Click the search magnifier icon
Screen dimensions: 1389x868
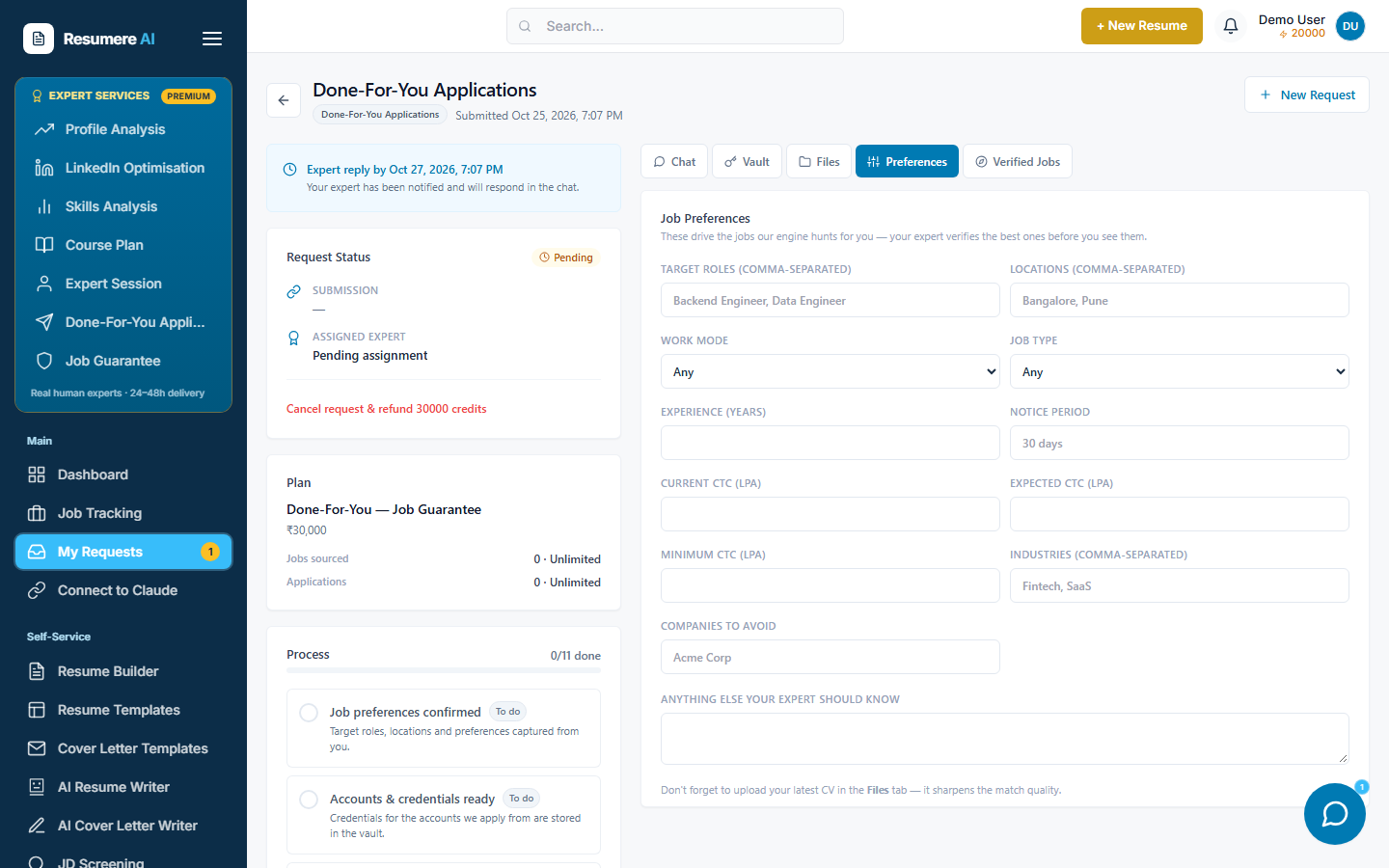click(525, 26)
